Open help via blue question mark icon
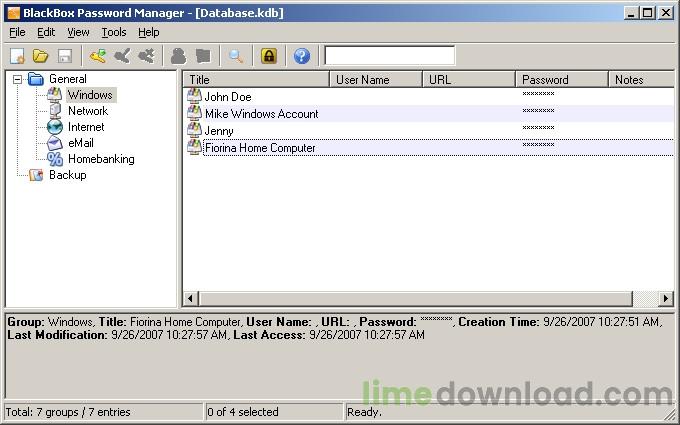The height and width of the screenshot is (425, 680). [x=302, y=56]
